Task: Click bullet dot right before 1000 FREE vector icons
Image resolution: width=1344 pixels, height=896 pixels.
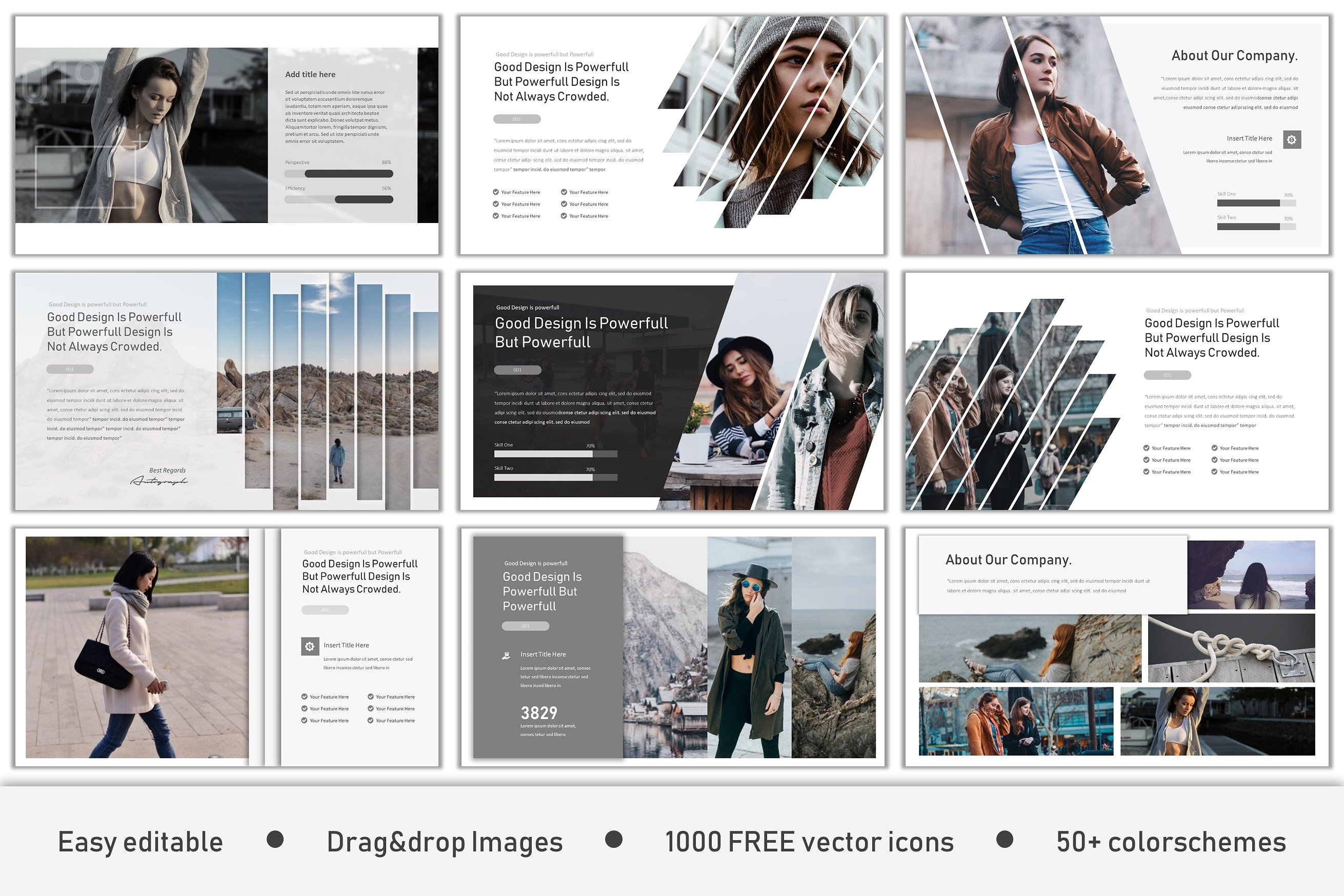Action: coord(613,840)
